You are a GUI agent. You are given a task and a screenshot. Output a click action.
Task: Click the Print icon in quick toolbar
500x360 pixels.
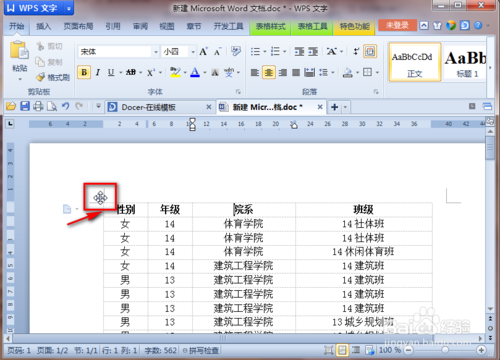(38, 106)
